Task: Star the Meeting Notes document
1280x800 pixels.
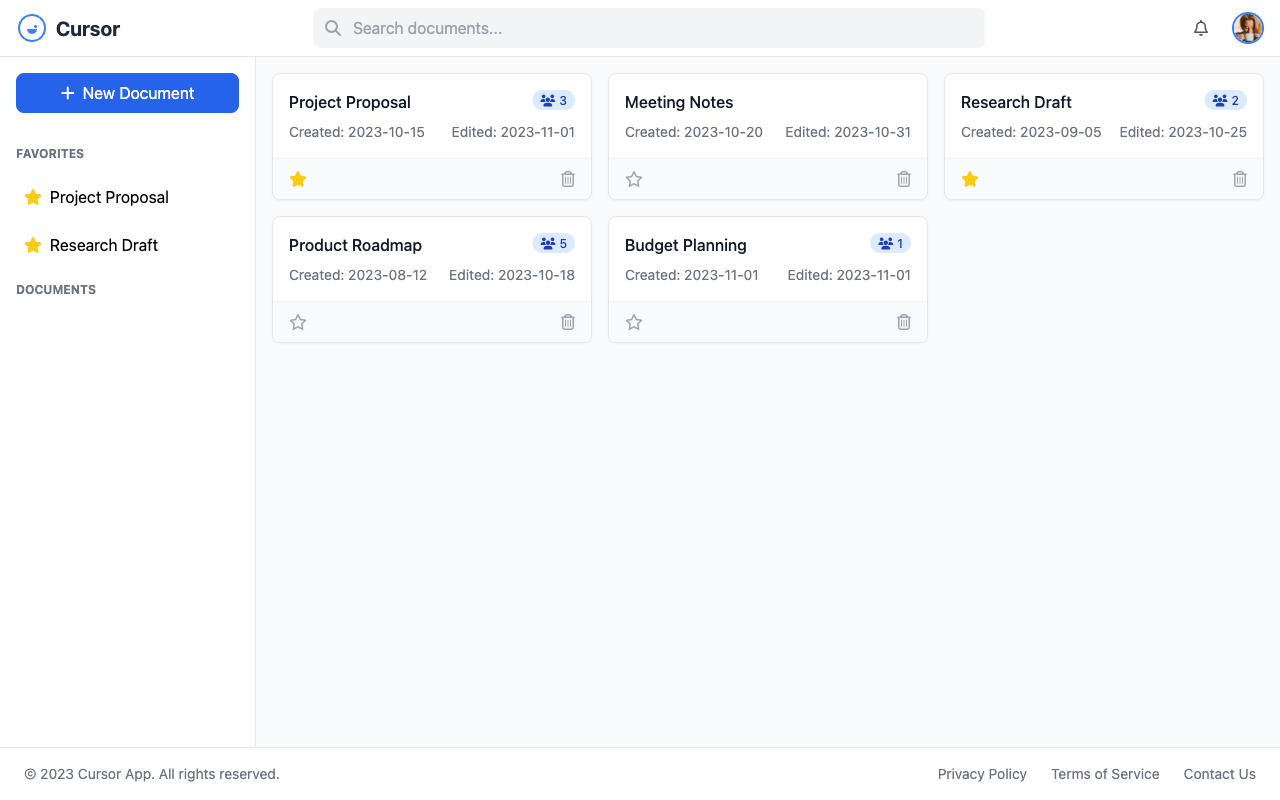Action: (633, 179)
